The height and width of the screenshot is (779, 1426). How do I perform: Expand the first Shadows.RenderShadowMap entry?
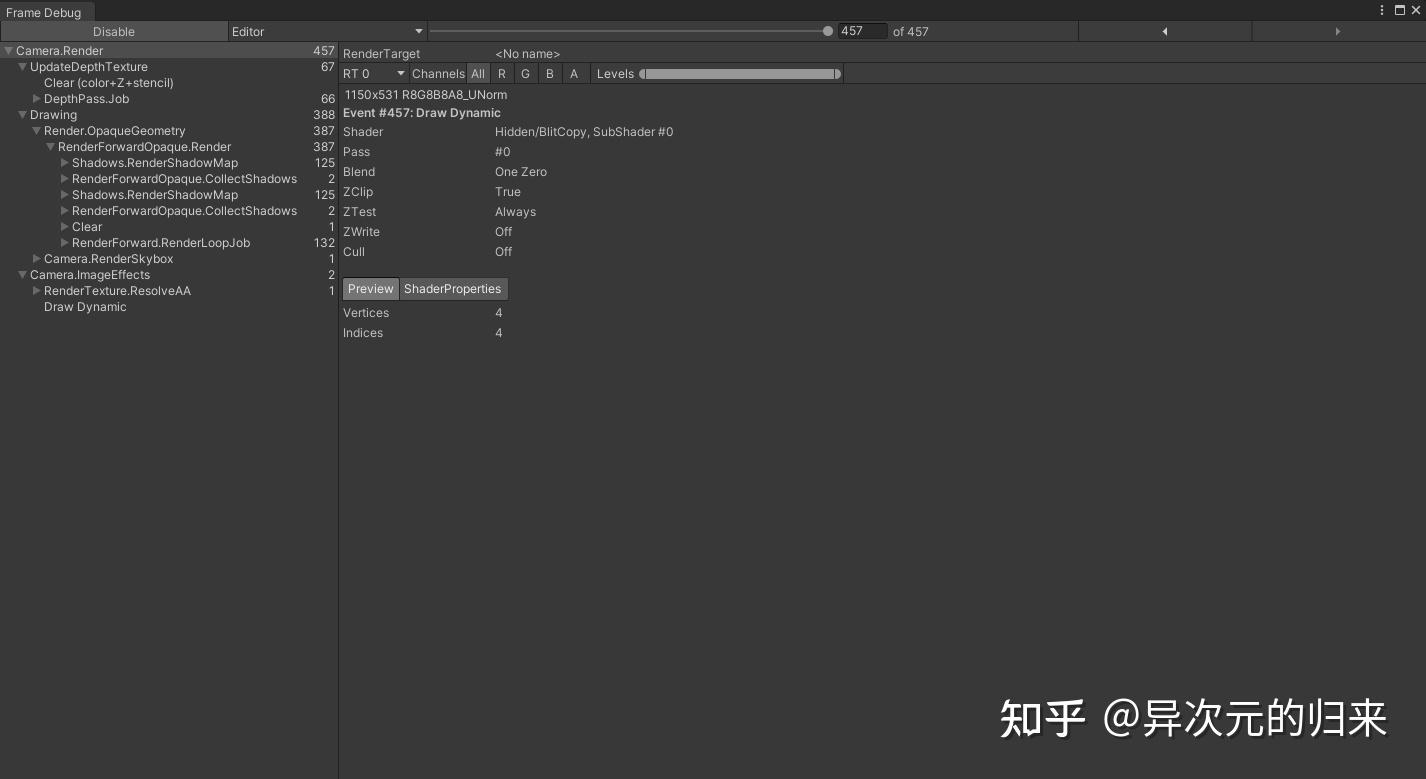pyautogui.click(x=65, y=162)
